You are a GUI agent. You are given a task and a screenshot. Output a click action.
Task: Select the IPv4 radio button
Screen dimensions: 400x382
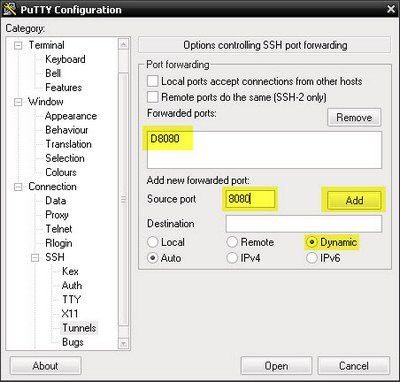pos(232,258)
